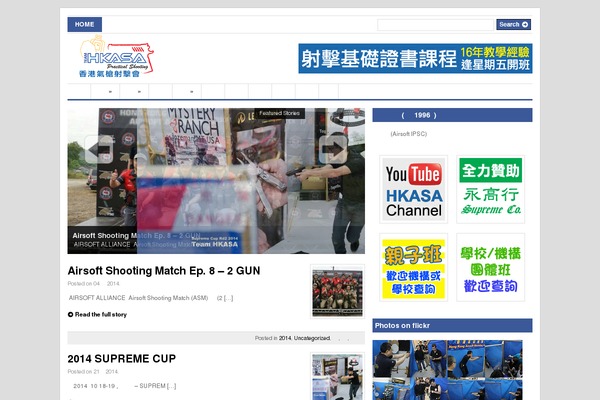Click the (Airsoft IPSC) text
The image size is (600, 400).
(x=409, y=134)
